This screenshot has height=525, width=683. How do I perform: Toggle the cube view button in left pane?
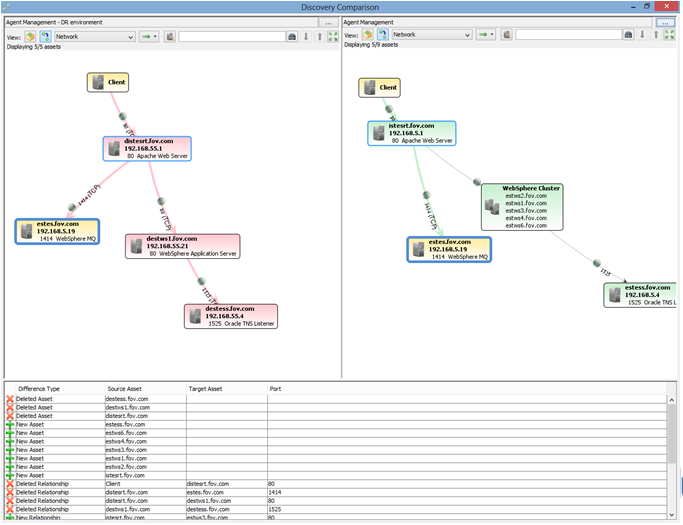click(x=30, y=36)
